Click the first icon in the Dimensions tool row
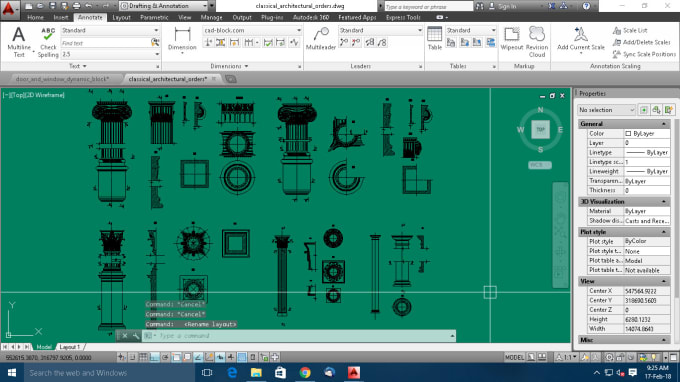This screenshot has width=680, height=382. pos(209,42)
